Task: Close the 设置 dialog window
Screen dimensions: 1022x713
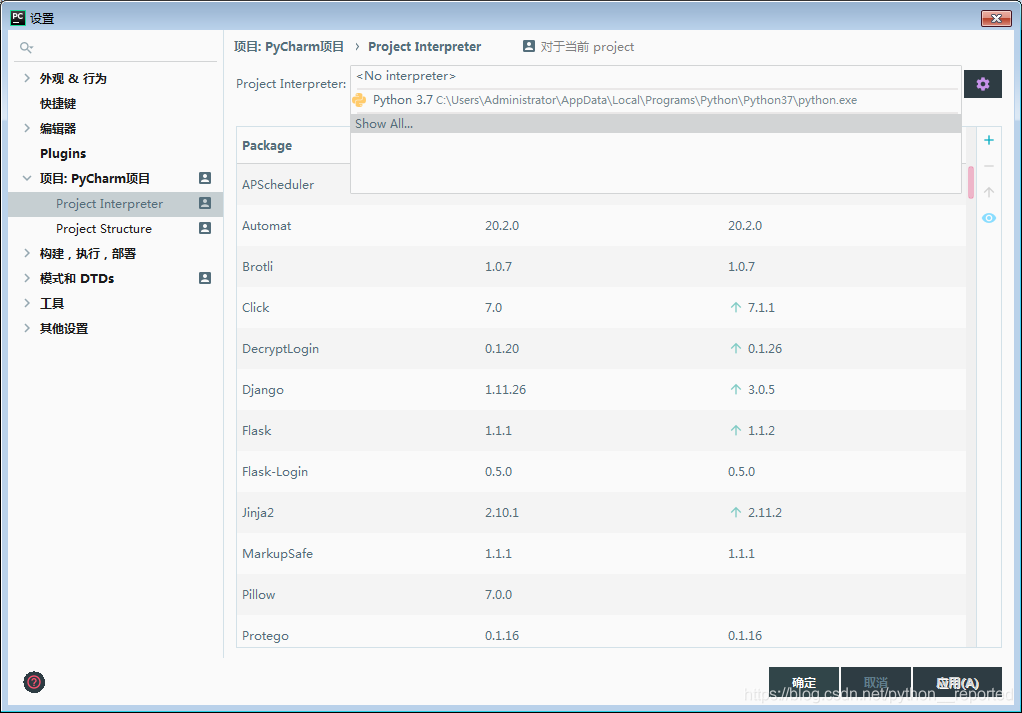Action: [996, 18]
